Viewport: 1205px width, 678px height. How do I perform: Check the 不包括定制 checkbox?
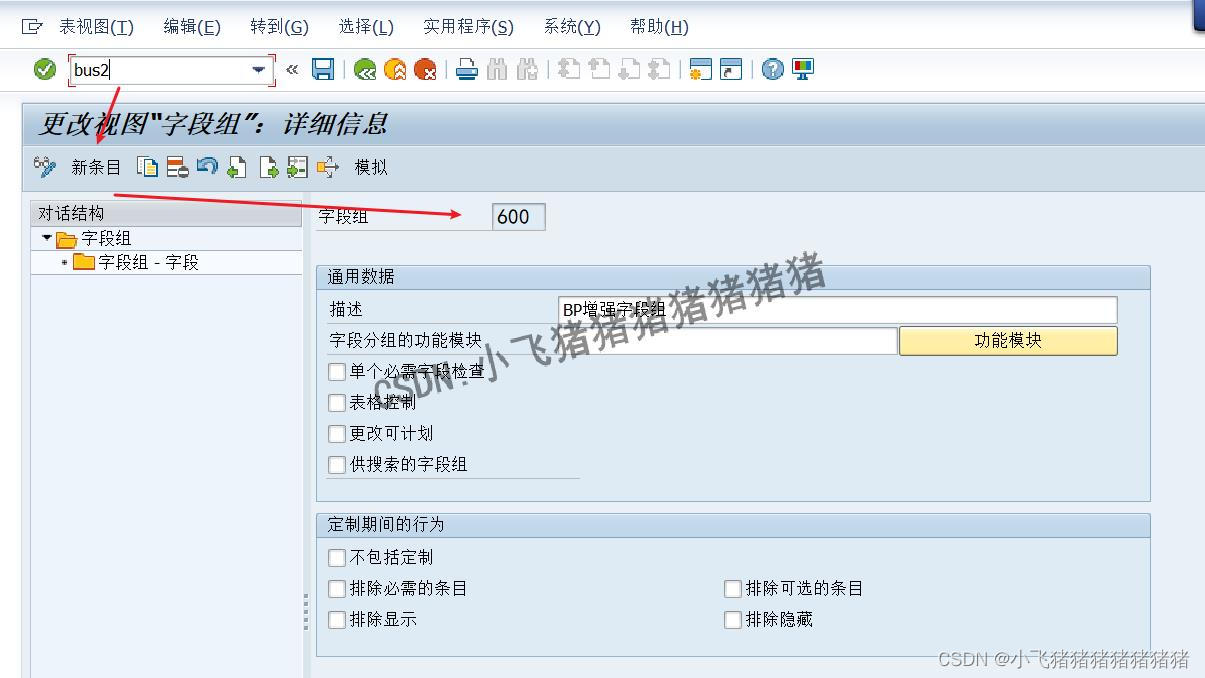coord(337,558)
